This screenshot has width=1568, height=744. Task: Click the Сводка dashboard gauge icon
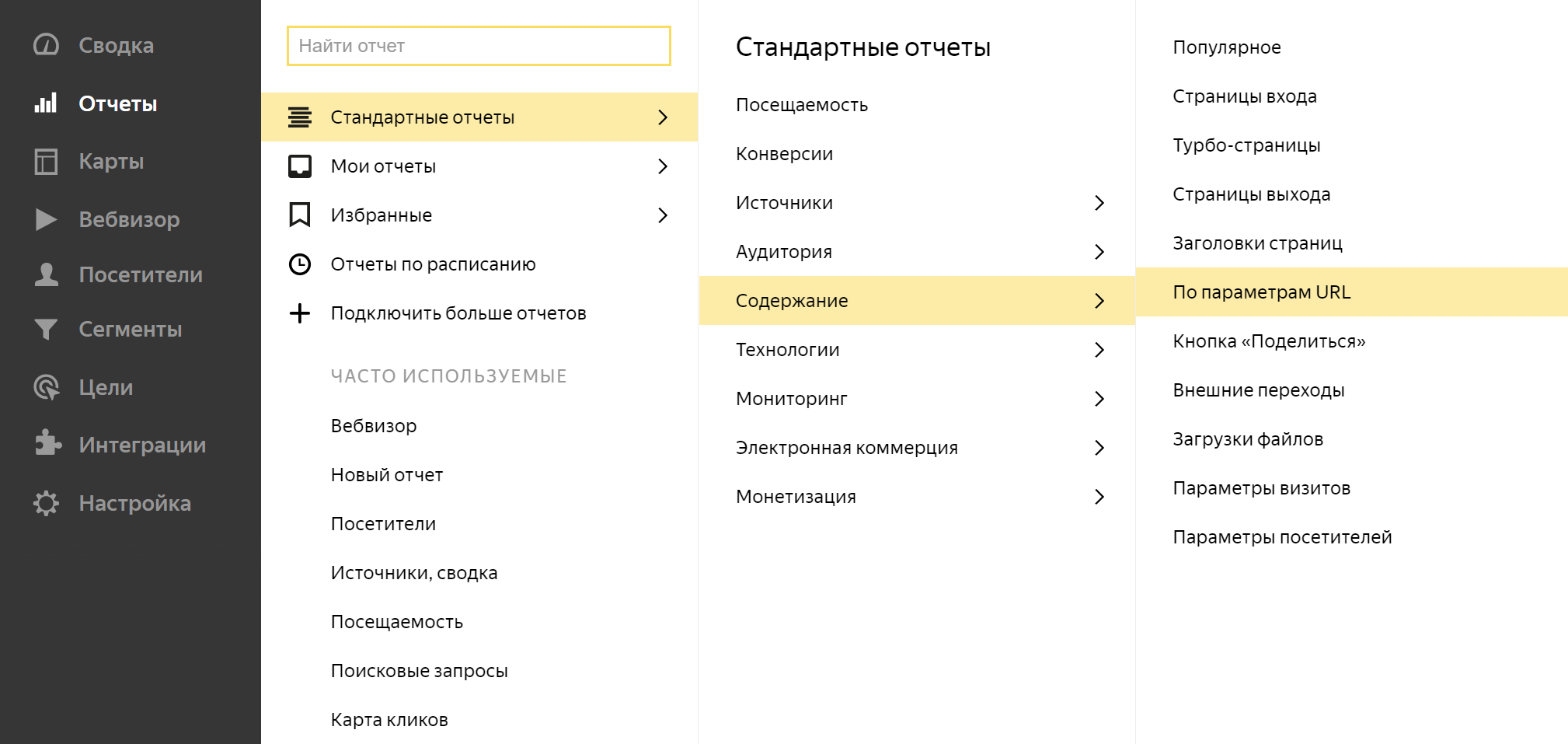click(x=46, y=45)
